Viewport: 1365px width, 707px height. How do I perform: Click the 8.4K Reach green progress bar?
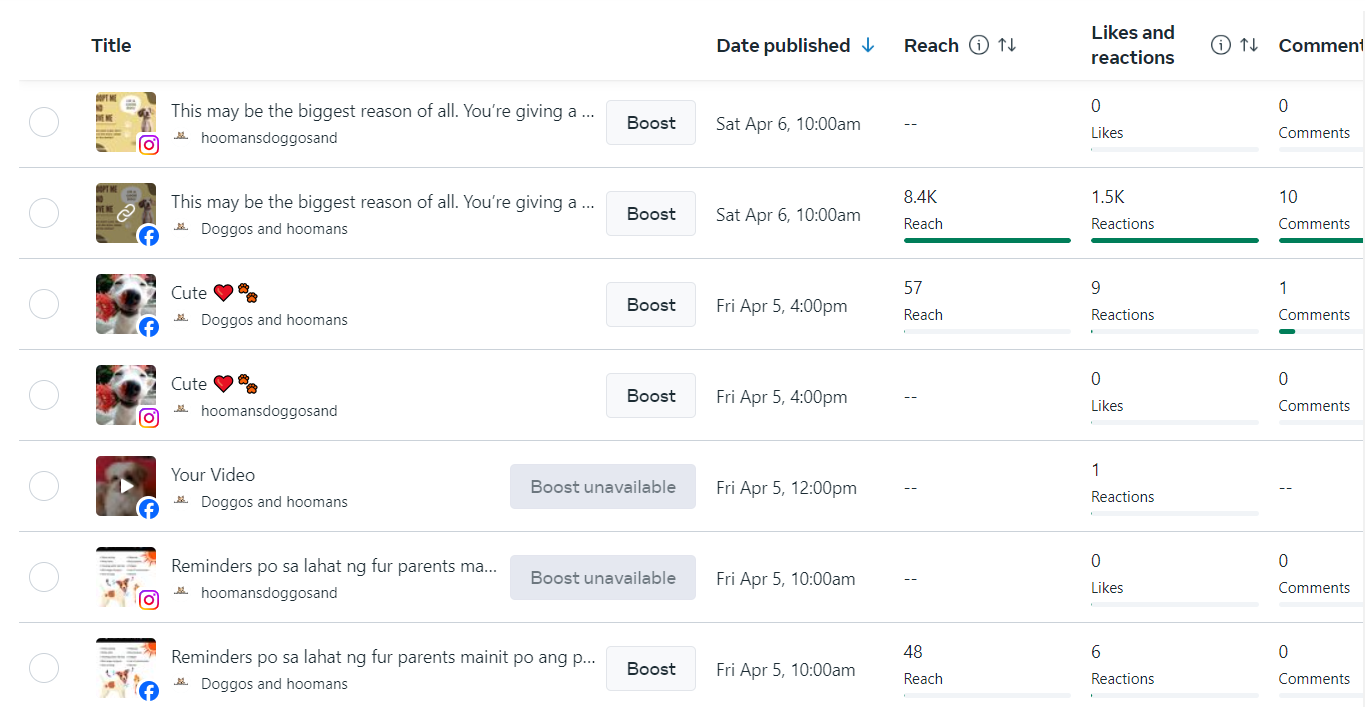[987, 240]
